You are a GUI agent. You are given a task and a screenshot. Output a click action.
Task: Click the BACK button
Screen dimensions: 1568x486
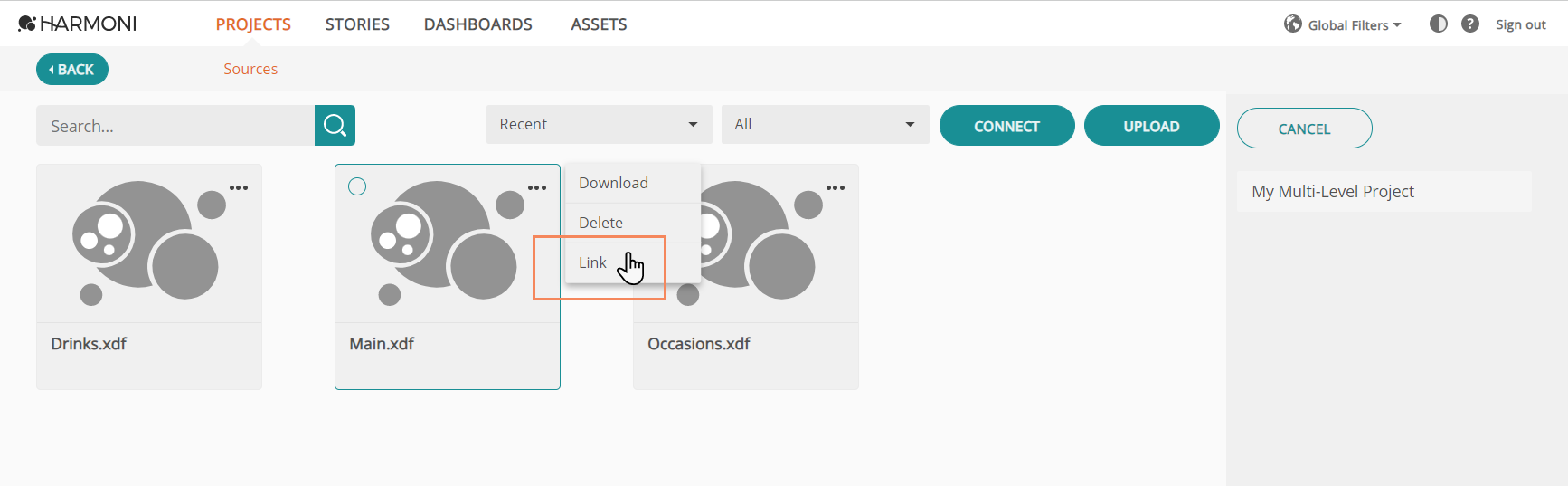(72, 70)
